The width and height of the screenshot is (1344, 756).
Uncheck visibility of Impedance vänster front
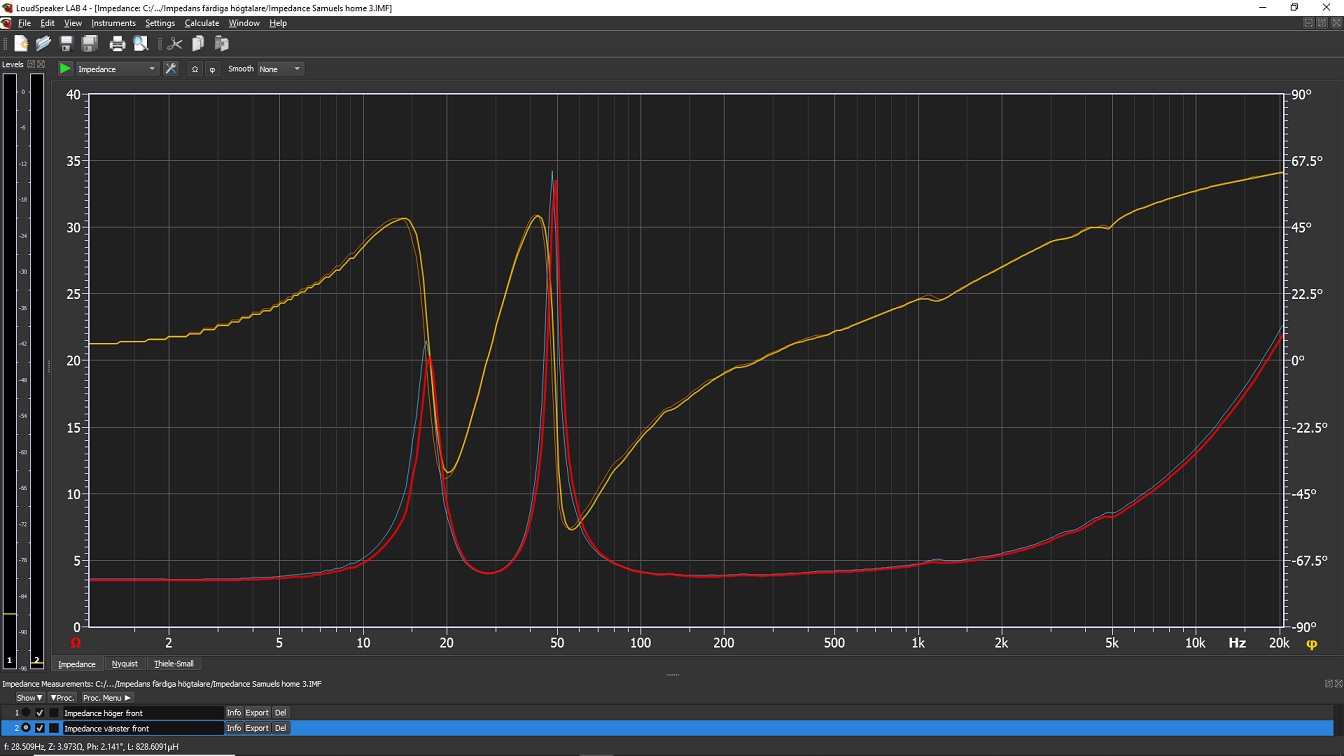tap(40, 728)
